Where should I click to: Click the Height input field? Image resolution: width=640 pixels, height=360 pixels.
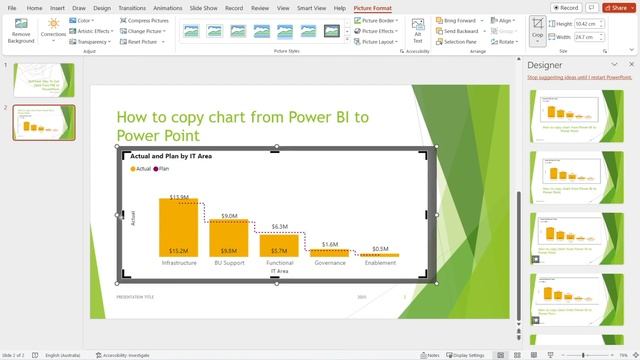click(586, 24)
